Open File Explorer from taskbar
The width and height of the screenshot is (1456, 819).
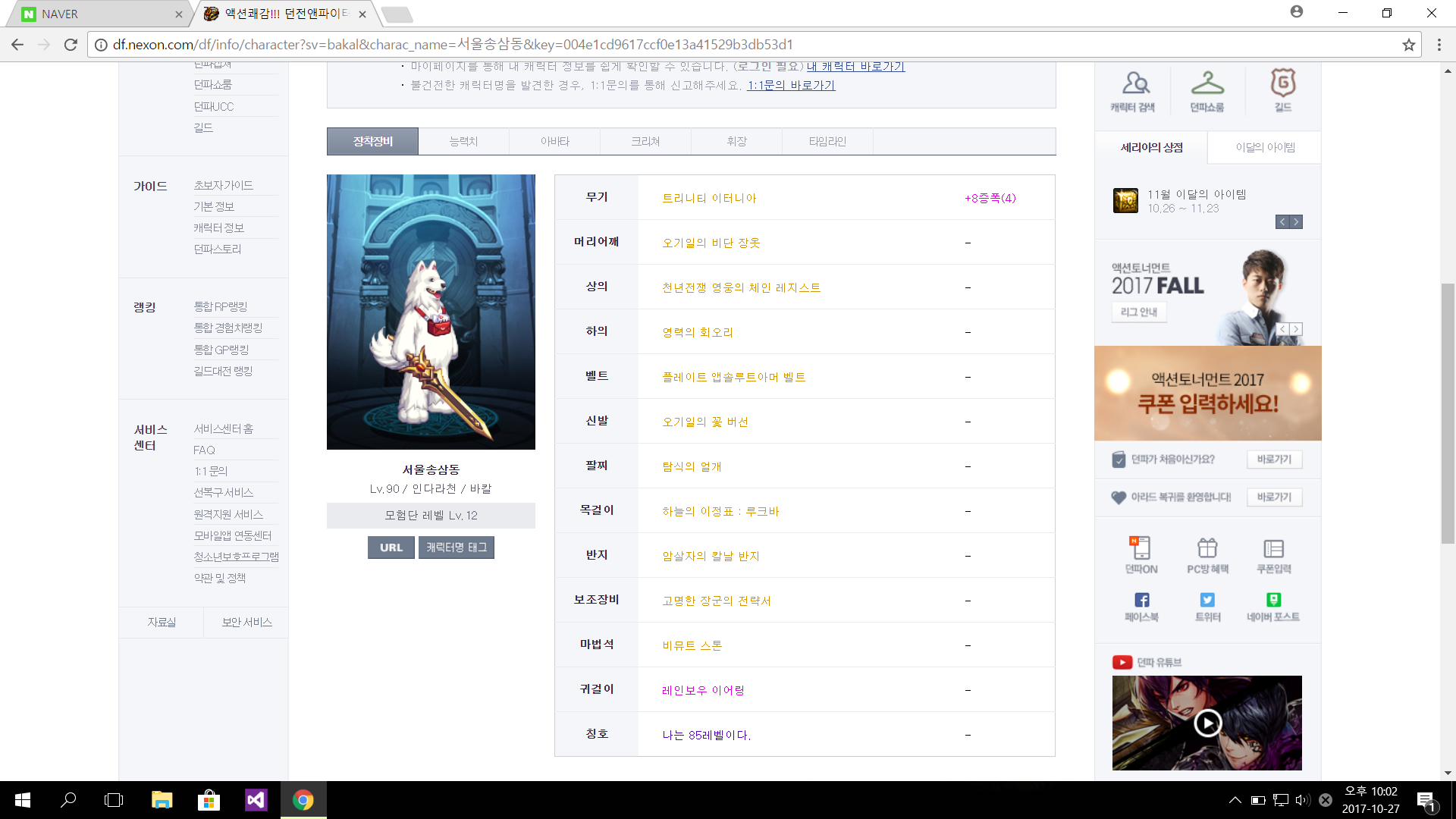(x=162, y=800)
